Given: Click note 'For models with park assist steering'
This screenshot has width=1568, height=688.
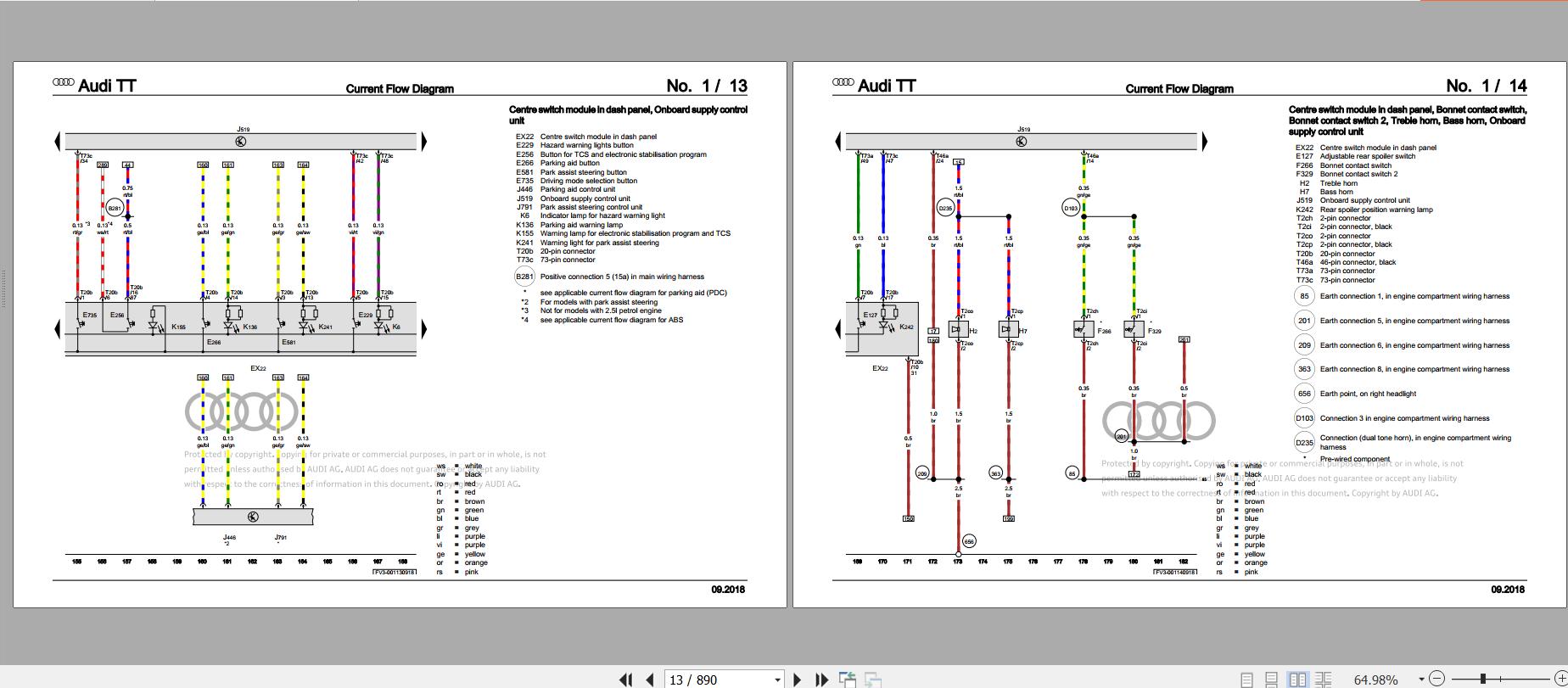Looking at the screenshot, I should 598,302.
